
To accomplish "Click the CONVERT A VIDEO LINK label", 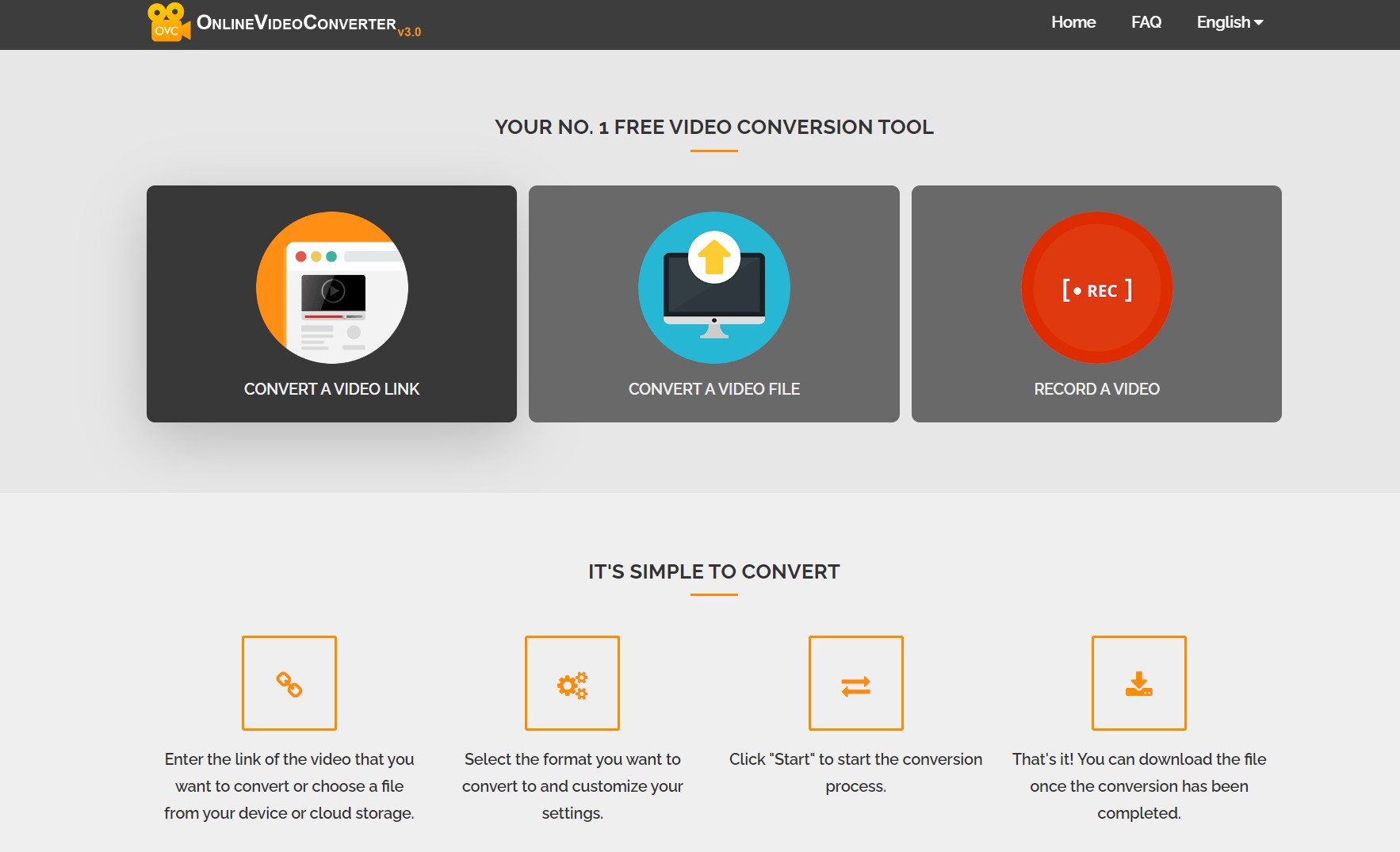I will click(331, 388).
